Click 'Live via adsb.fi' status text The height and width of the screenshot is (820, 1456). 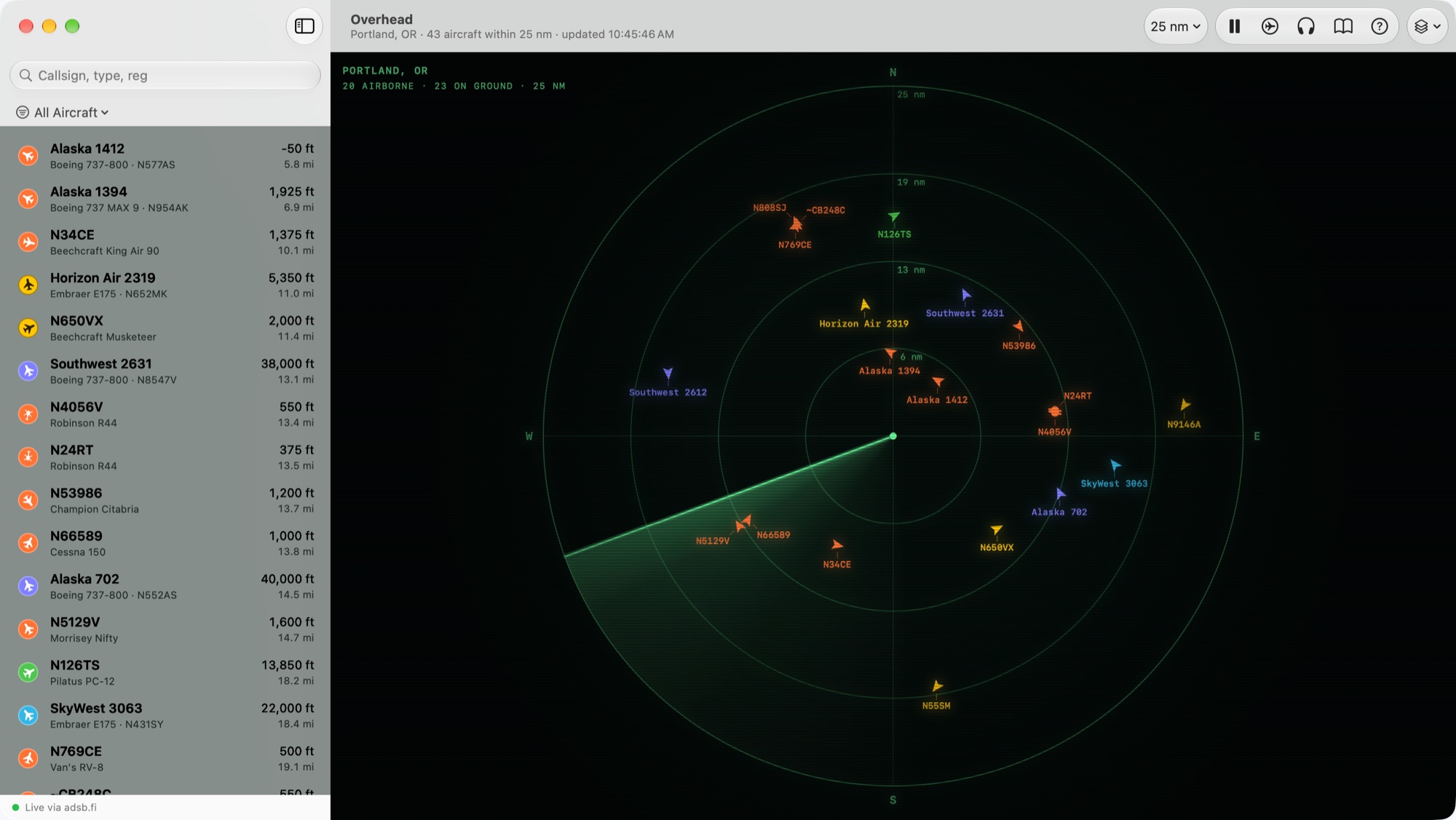(x=60, y=807)
